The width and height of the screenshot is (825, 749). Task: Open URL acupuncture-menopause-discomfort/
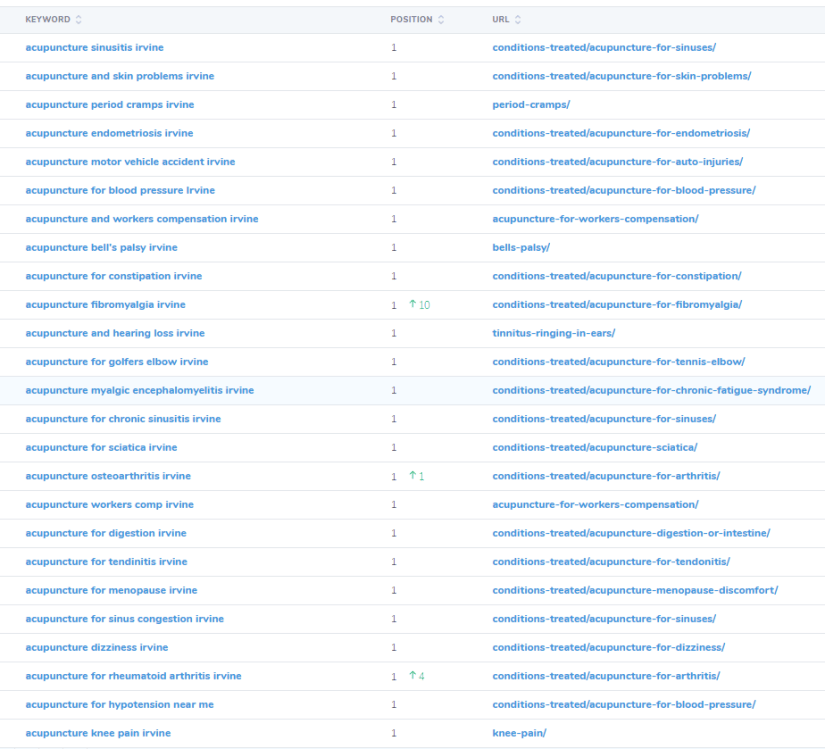pos(635,590)
